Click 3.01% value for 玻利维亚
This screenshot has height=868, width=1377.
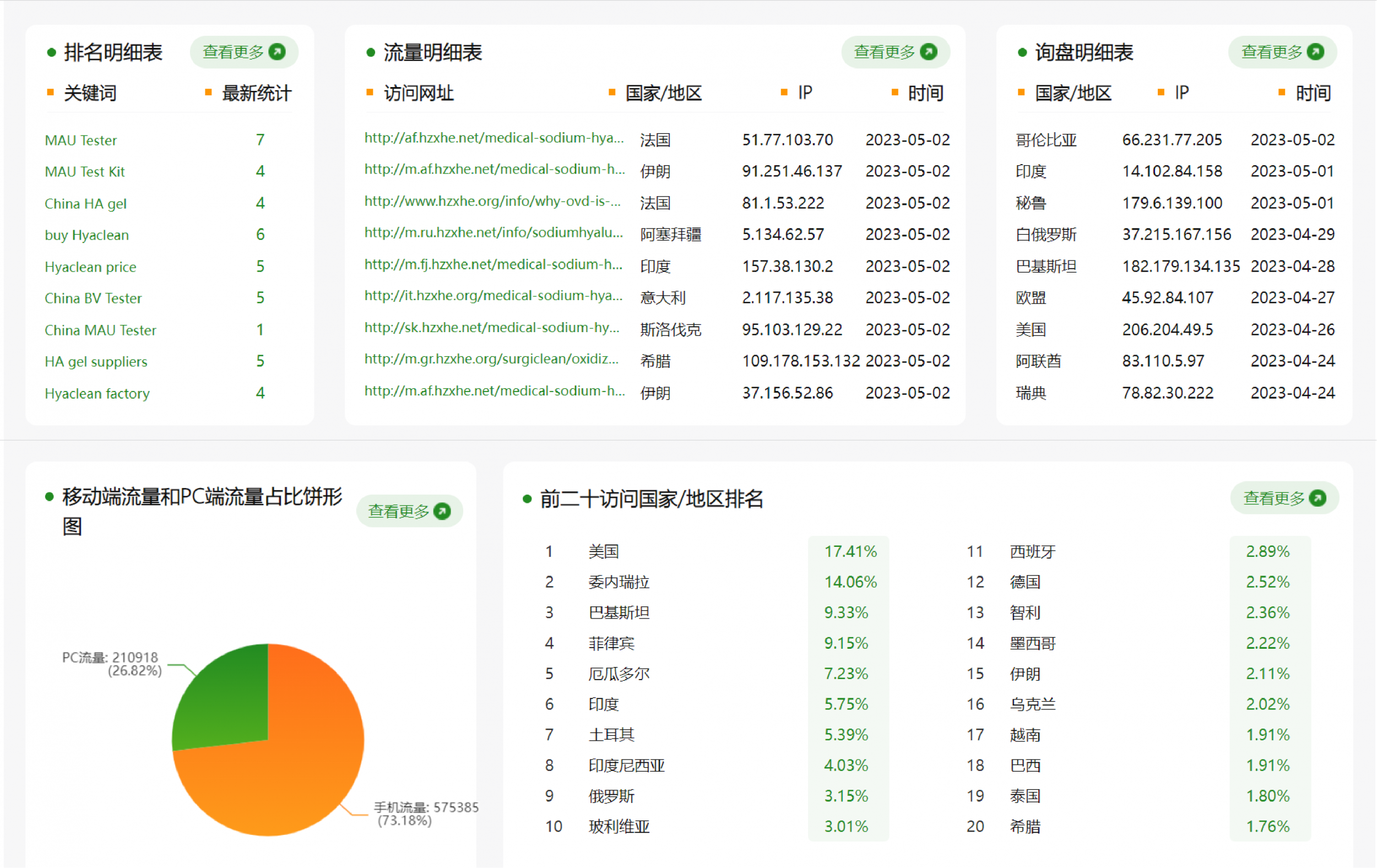(846, 827)
